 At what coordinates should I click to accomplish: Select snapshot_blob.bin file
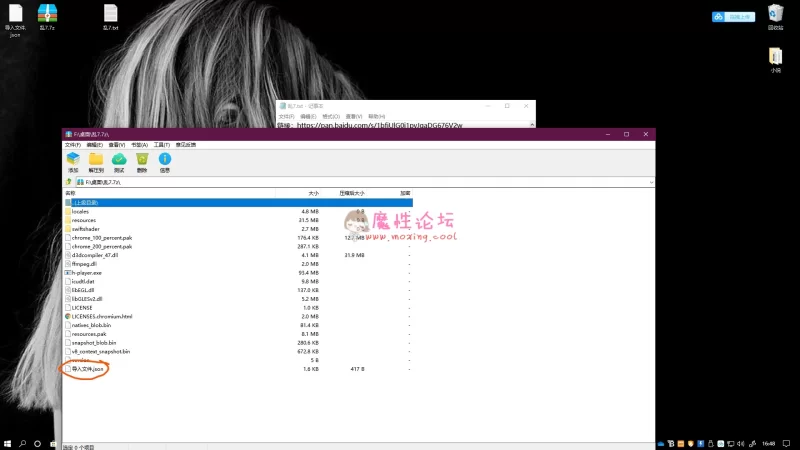(x=94, y=343)
